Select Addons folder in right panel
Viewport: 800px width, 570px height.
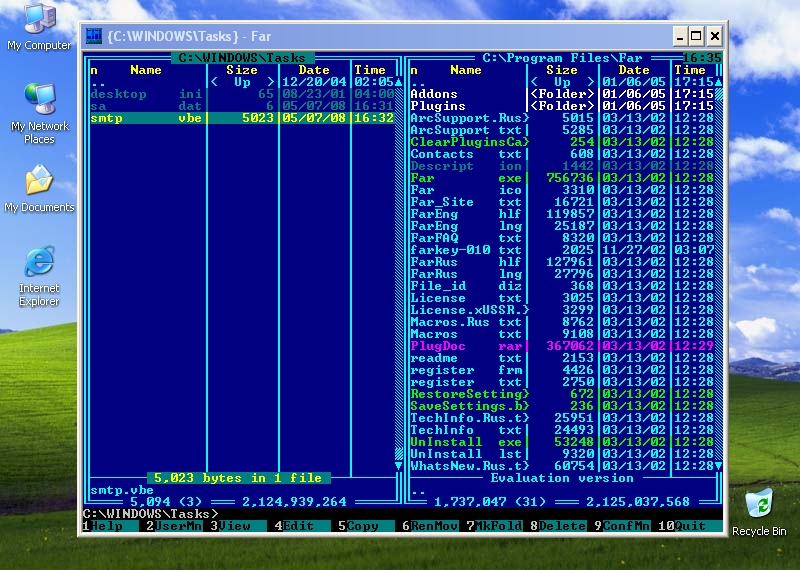pyautogui.click(x=562, y=94)
